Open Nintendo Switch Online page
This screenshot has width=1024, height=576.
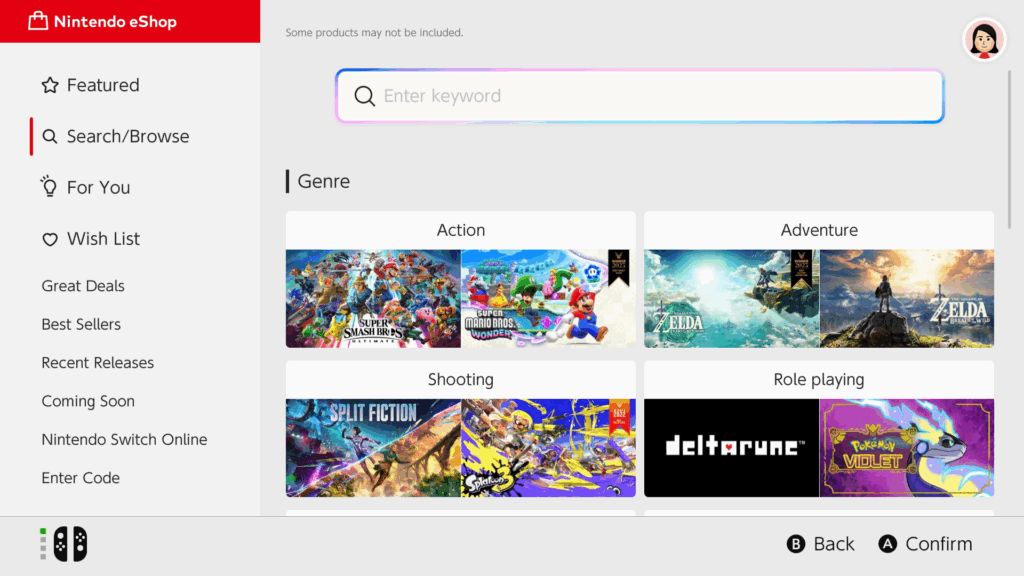124,440
